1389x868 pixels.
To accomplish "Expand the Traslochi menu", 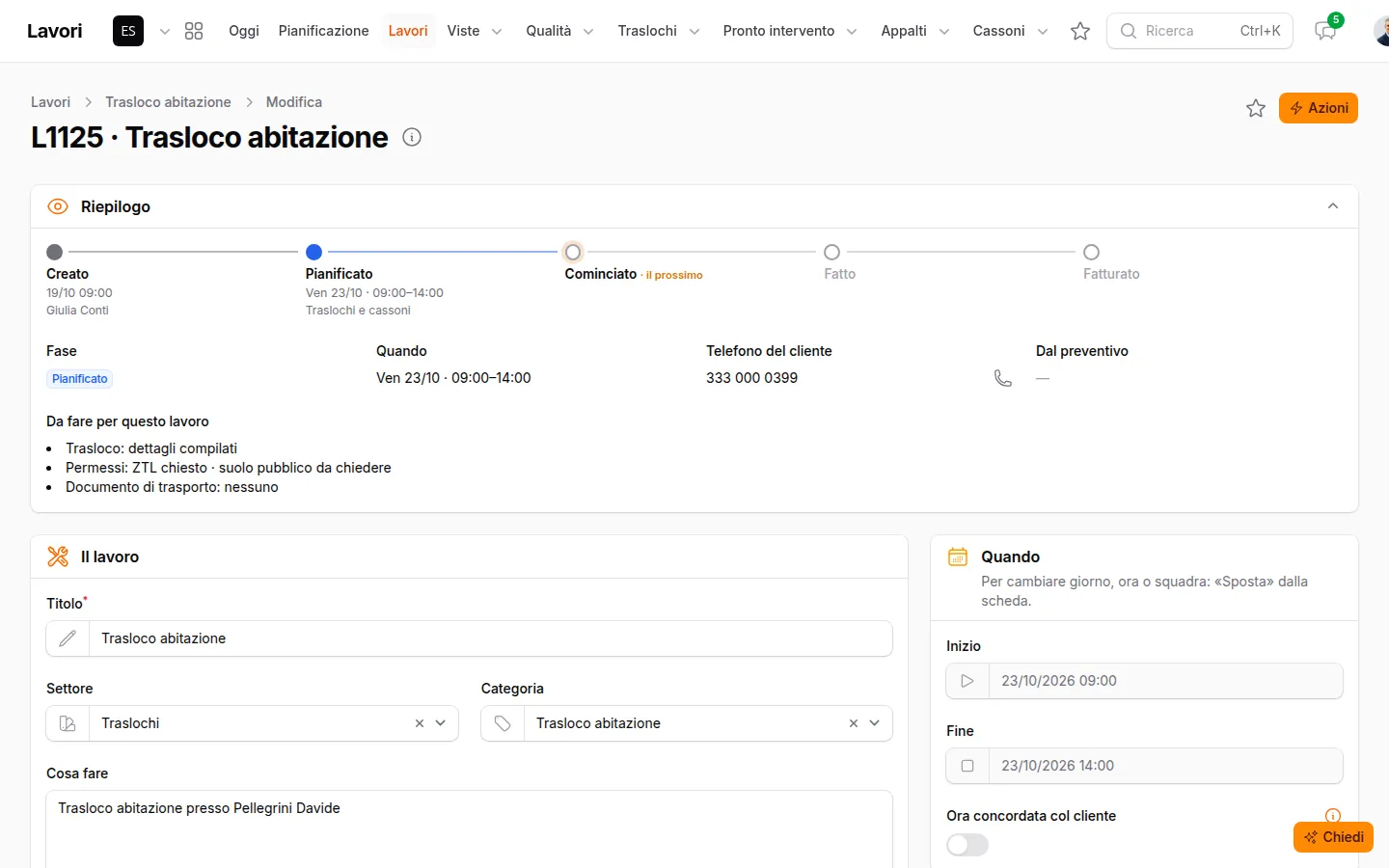I will coord(659,31).
